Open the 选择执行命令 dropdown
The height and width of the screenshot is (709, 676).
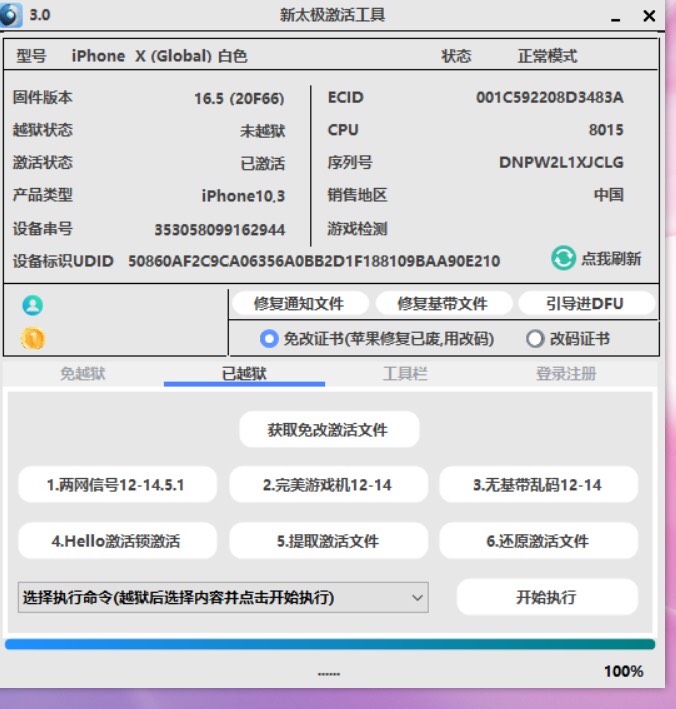223,597
